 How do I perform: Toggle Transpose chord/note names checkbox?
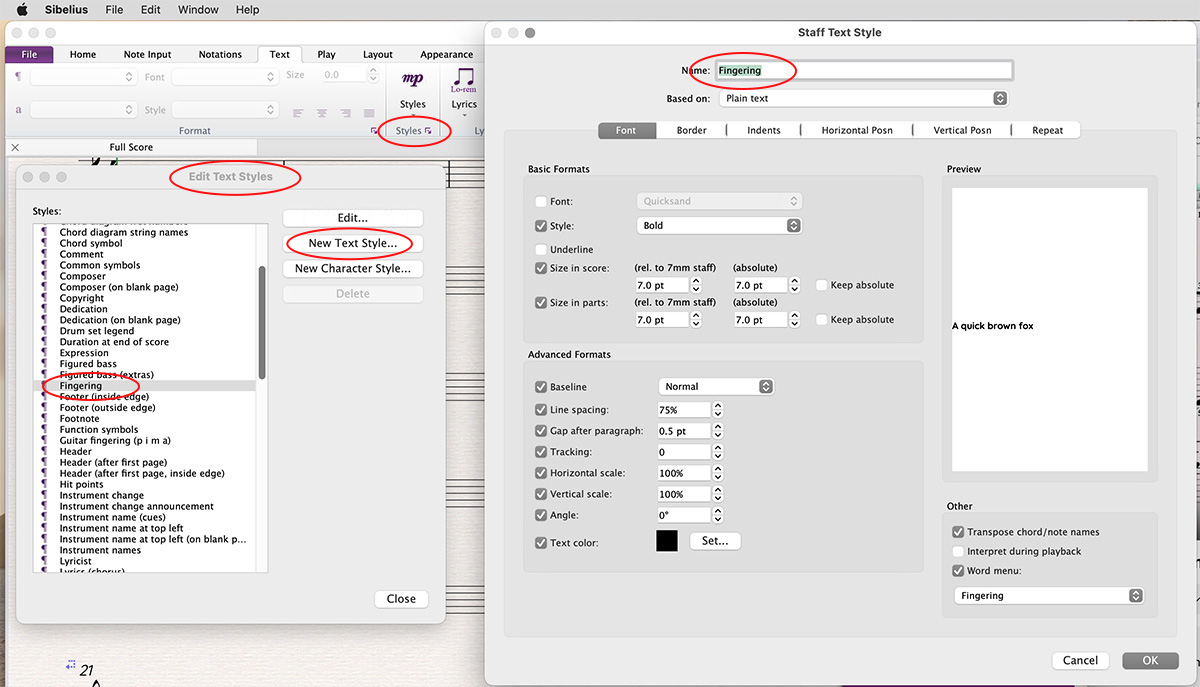[x=958, y=532]
